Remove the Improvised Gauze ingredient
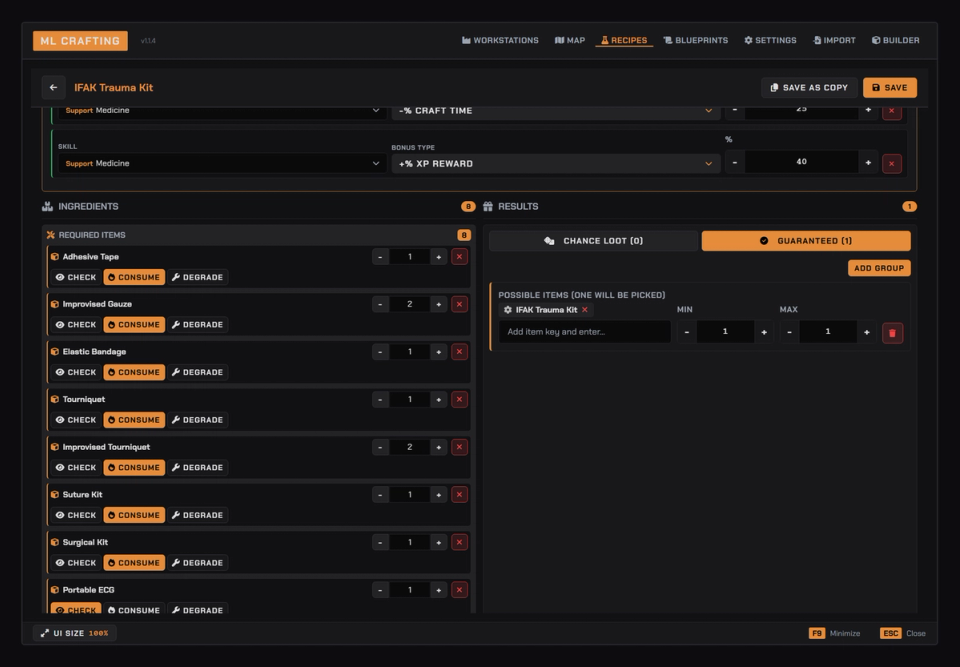Viewport: 960px width, 667px height. point(459,304)
